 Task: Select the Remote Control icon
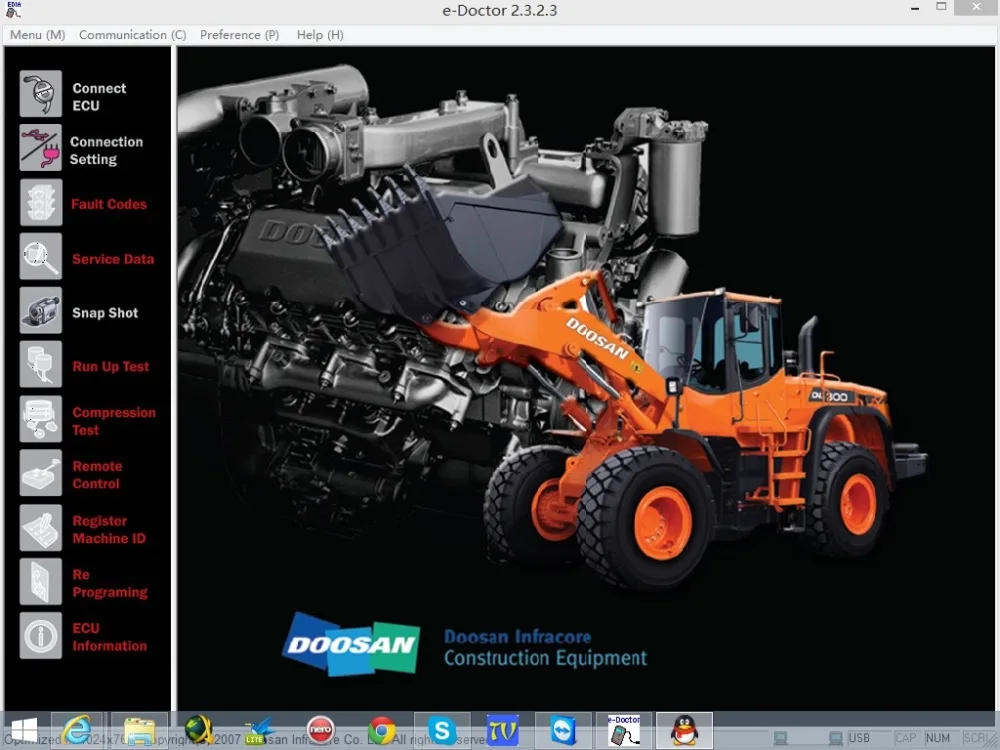click(x=39, y=472)
